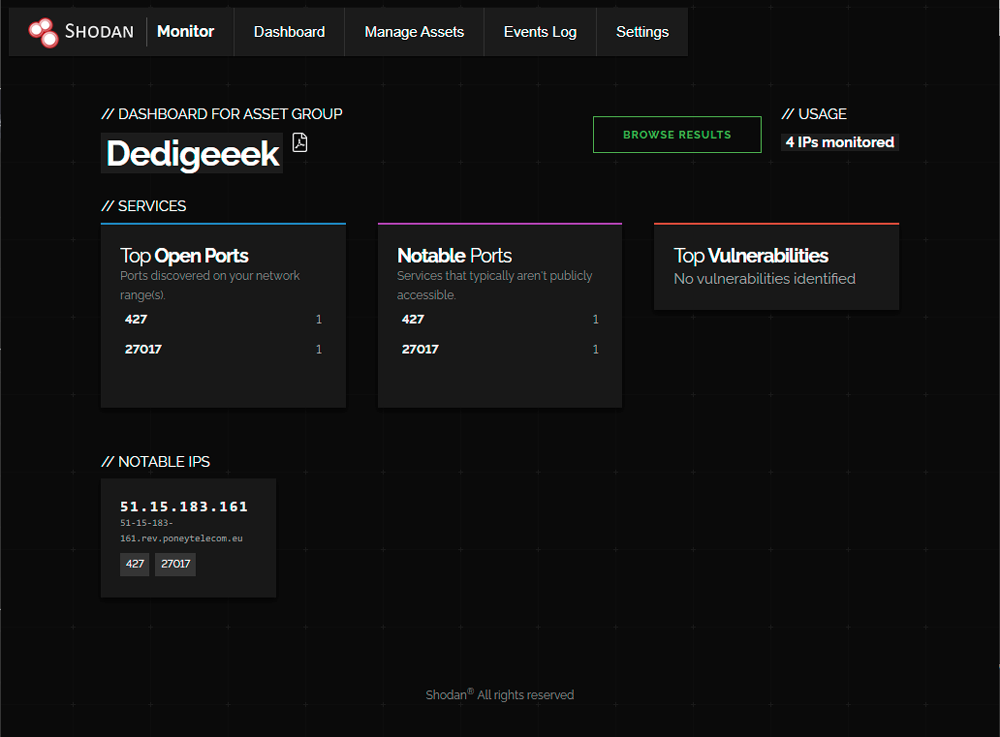Open notable IP 51.15.183.161

[184, 507]
